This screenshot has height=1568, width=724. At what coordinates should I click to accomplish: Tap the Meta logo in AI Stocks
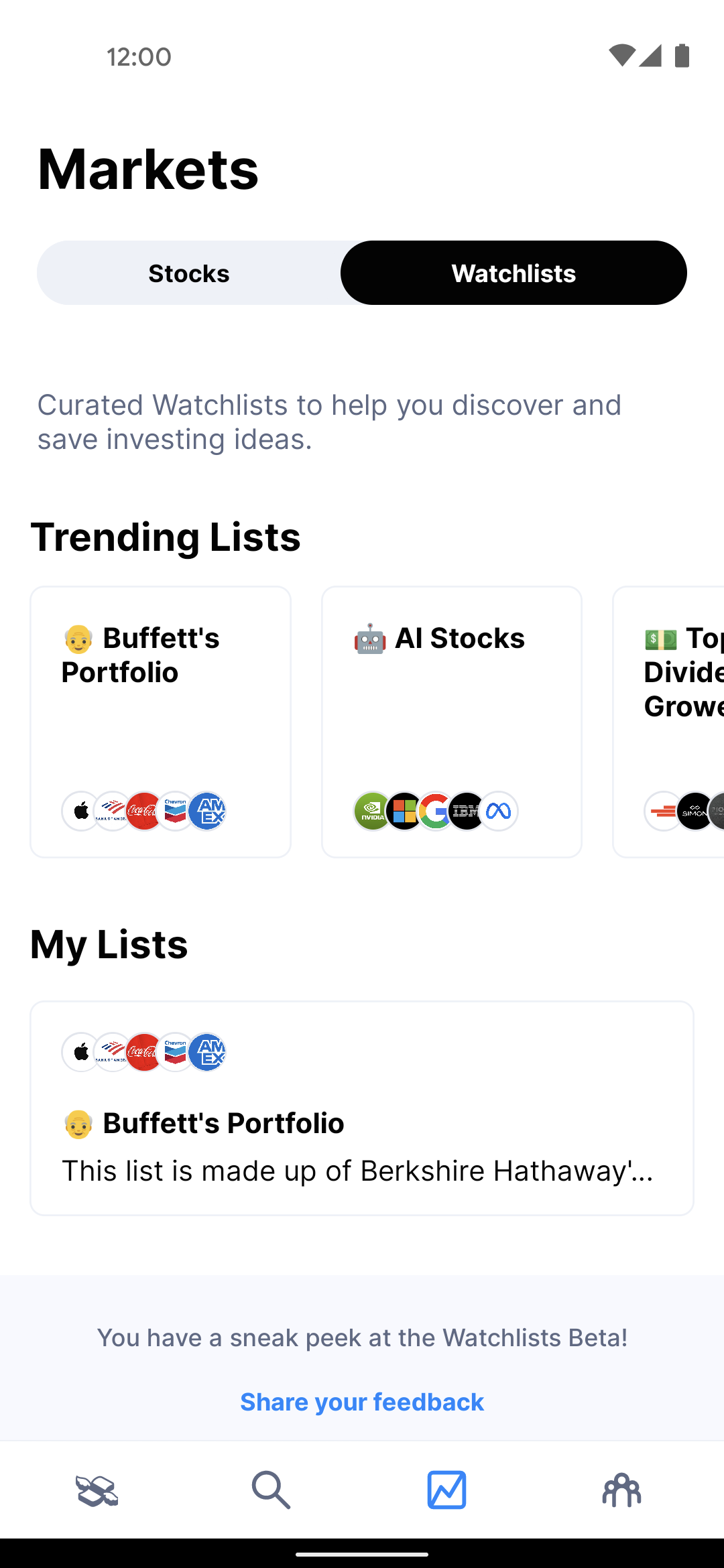(x=499, y=811)
